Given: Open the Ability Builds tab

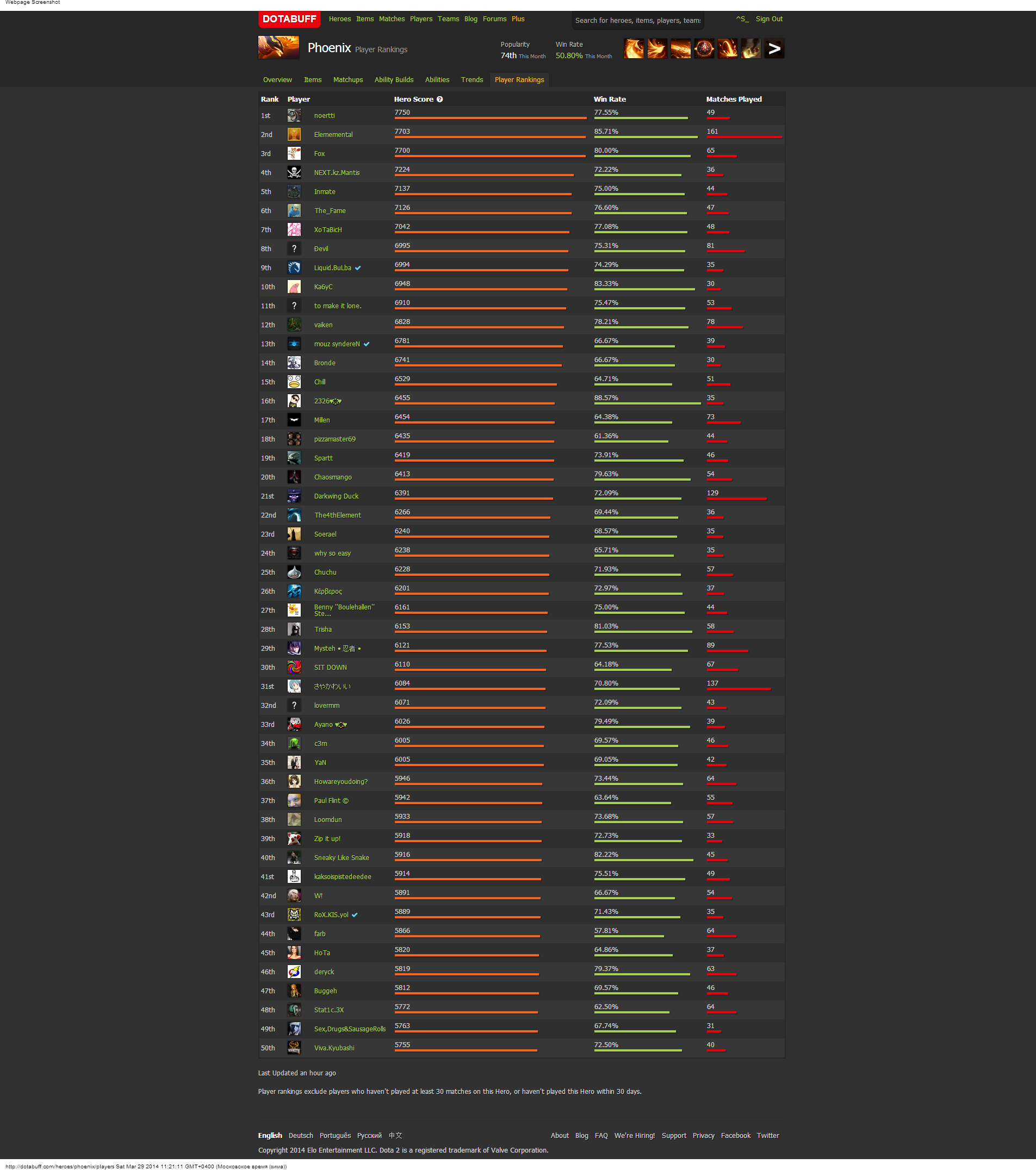Looking at the screenshot, I should tap(393, 80).
